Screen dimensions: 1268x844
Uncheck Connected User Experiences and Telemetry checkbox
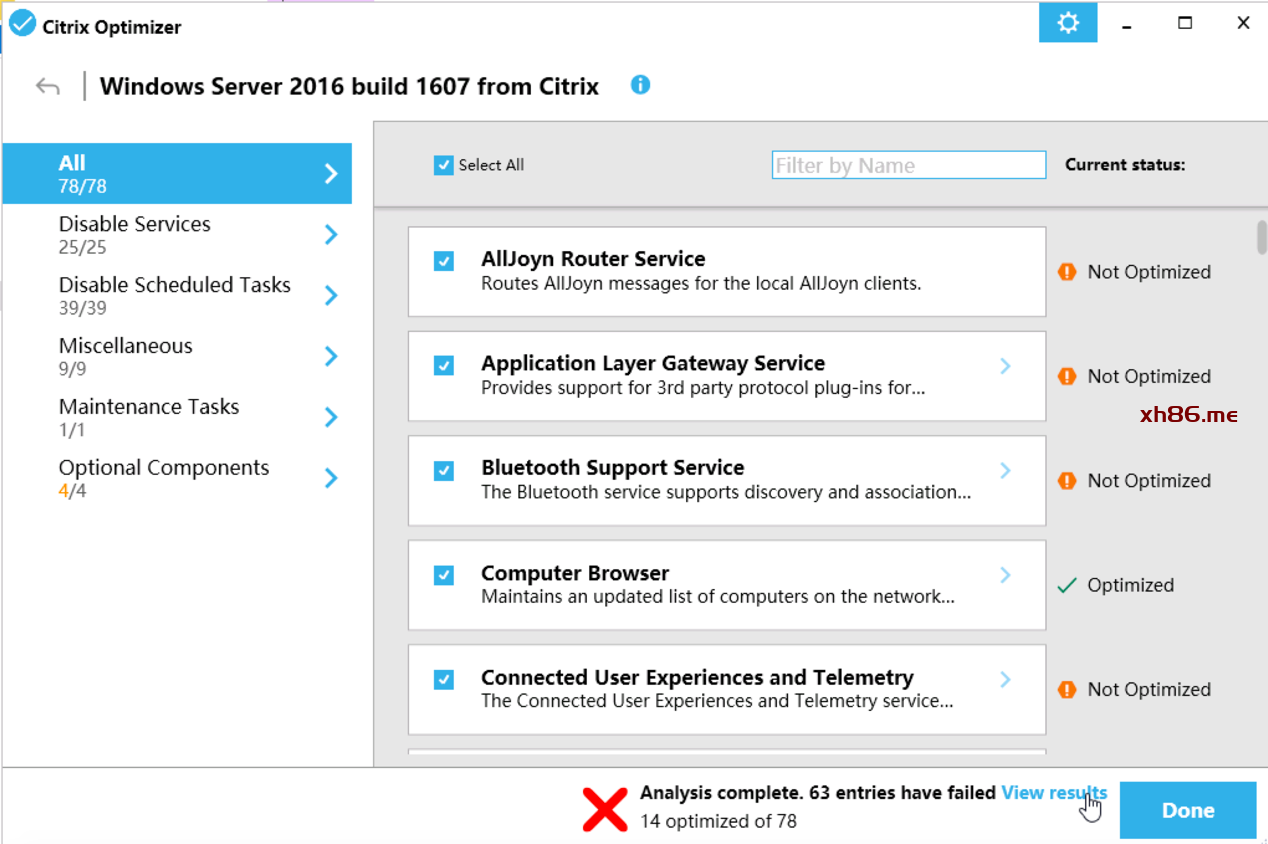(444, 679)
